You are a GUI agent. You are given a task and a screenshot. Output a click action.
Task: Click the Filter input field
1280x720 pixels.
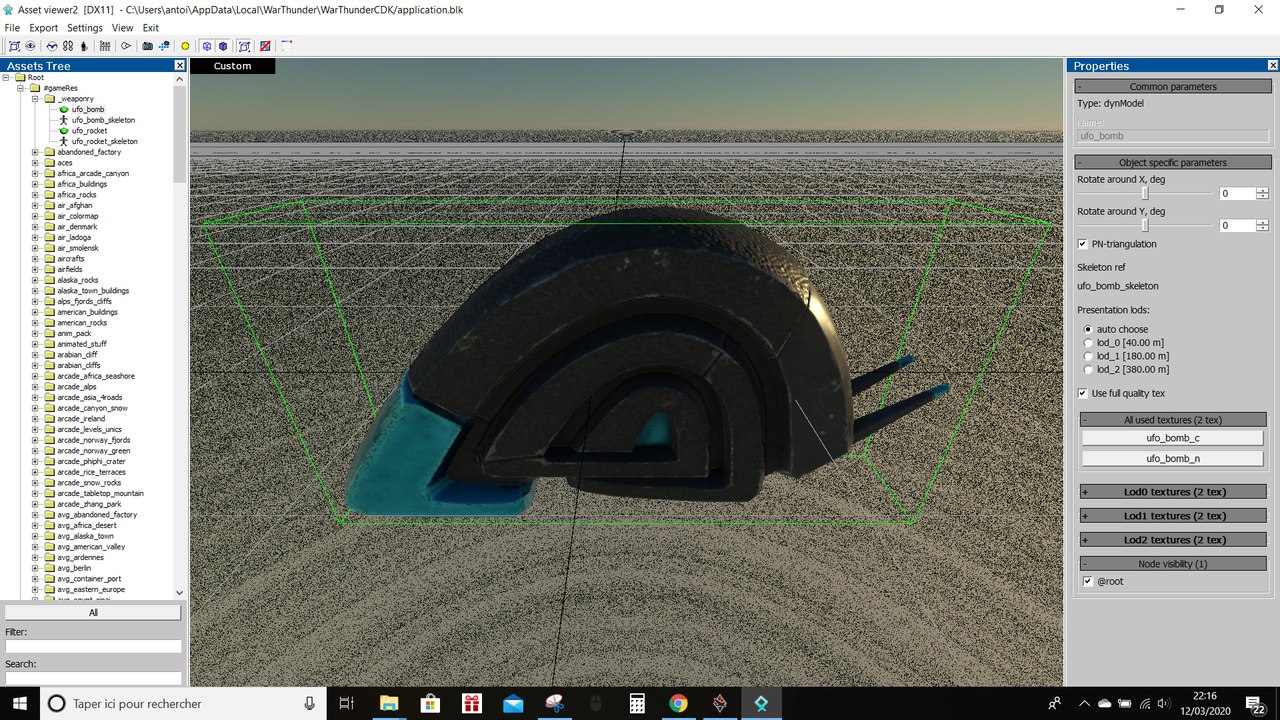pyautogui.click(x=93, y=647)
